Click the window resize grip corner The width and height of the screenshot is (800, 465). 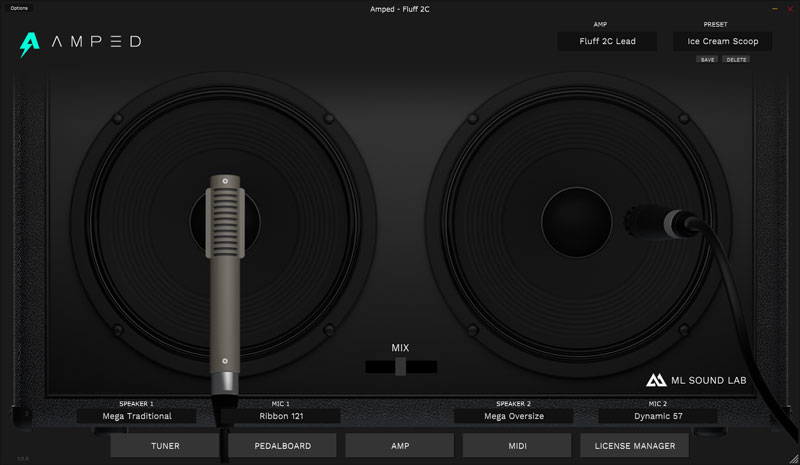794,459
